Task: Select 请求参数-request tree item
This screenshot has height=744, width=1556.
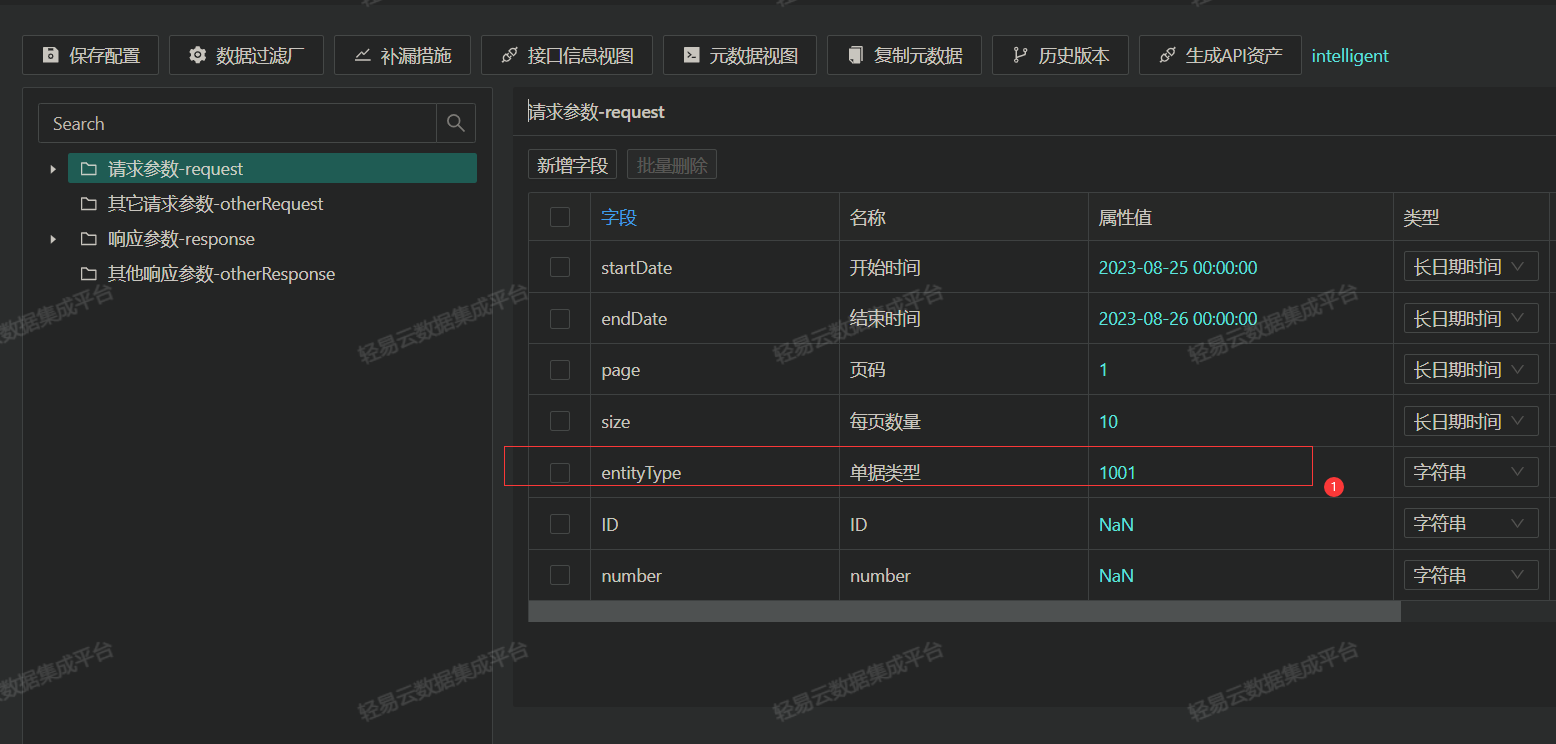Action: [272, 169]
